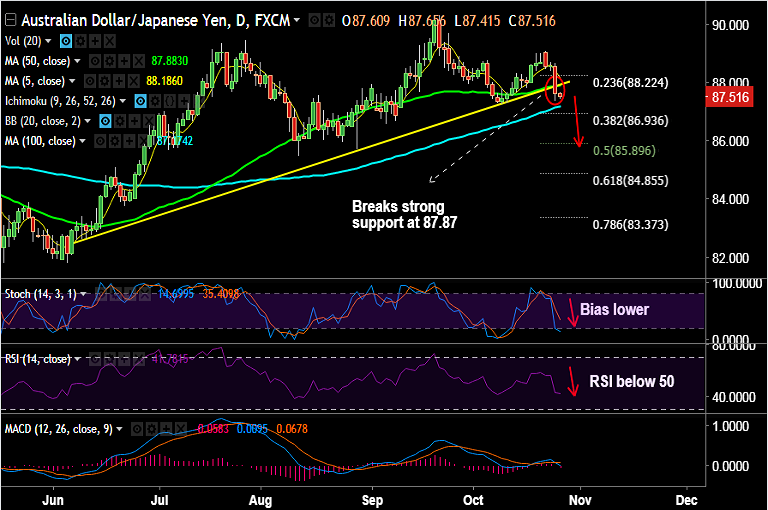Screen dimensions: 768x510
Task: Open the MA (5, close) settings gear
Action: tap(104, 81)
